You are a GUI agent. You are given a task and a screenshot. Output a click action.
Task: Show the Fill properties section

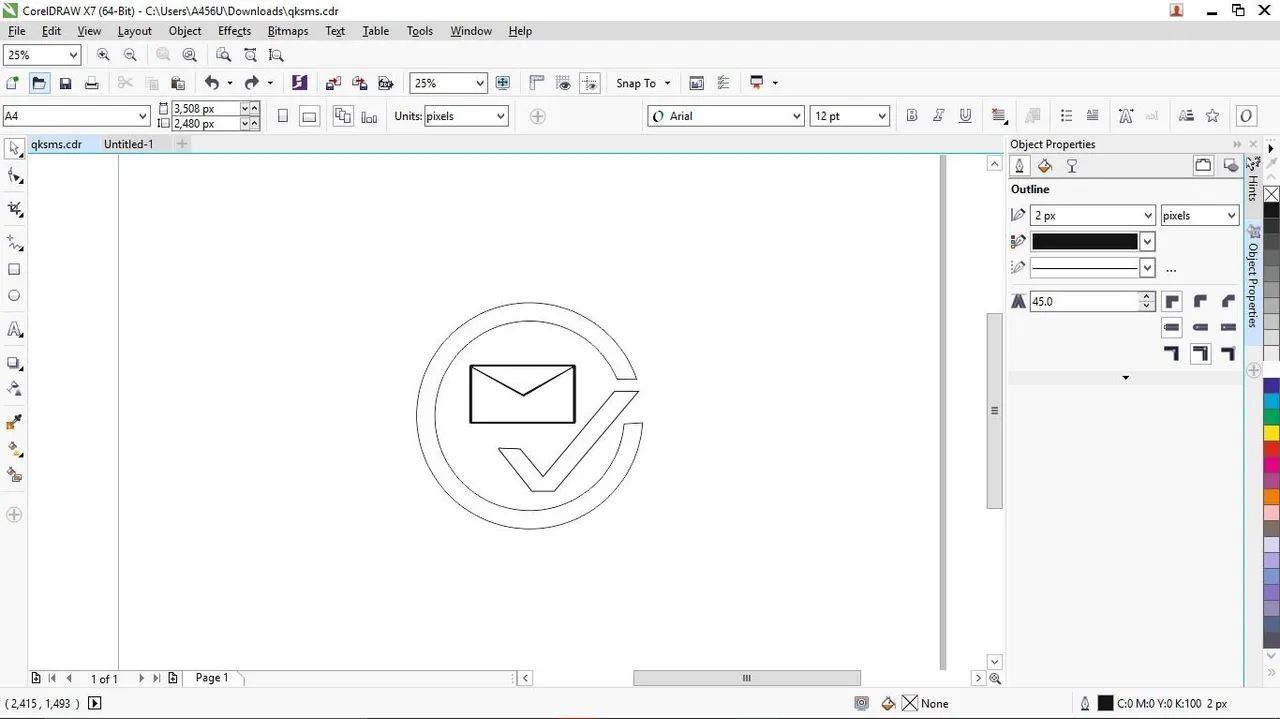click(x=1045, y=166)
